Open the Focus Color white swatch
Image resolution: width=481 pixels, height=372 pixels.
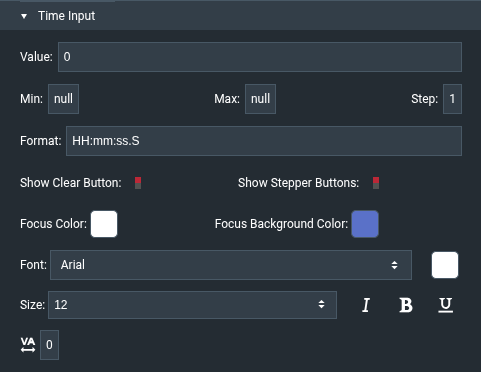point(104,224)
